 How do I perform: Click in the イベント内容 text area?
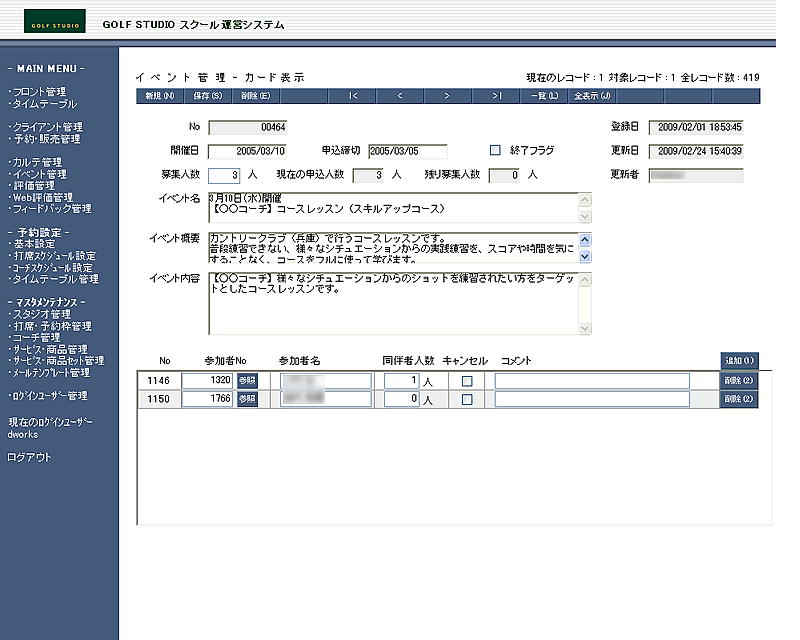pyautogui.click(x=393, y=304)
